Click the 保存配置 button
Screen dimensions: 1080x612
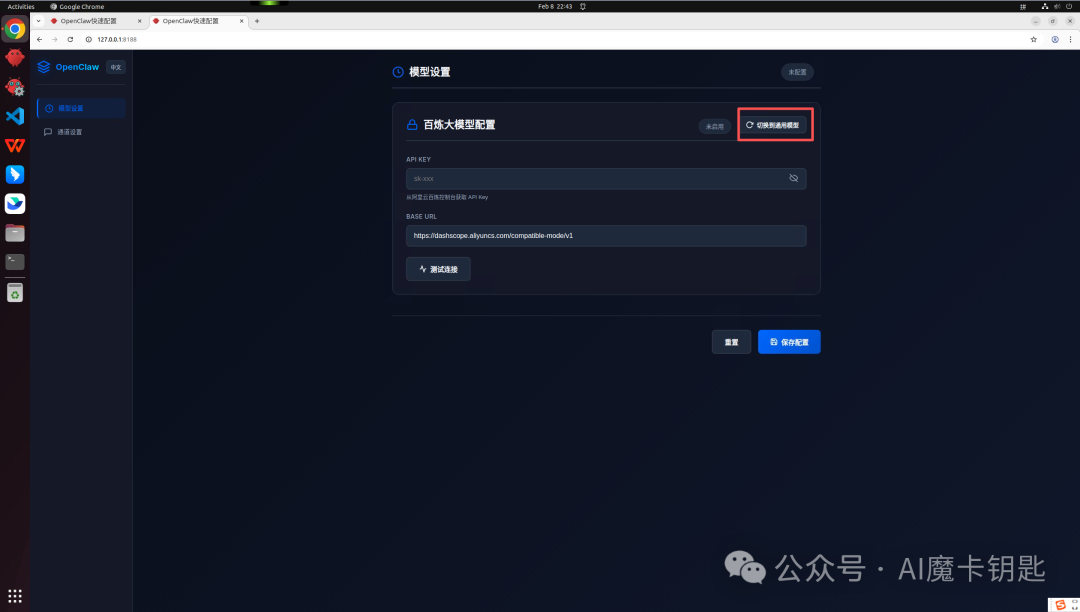789,342
